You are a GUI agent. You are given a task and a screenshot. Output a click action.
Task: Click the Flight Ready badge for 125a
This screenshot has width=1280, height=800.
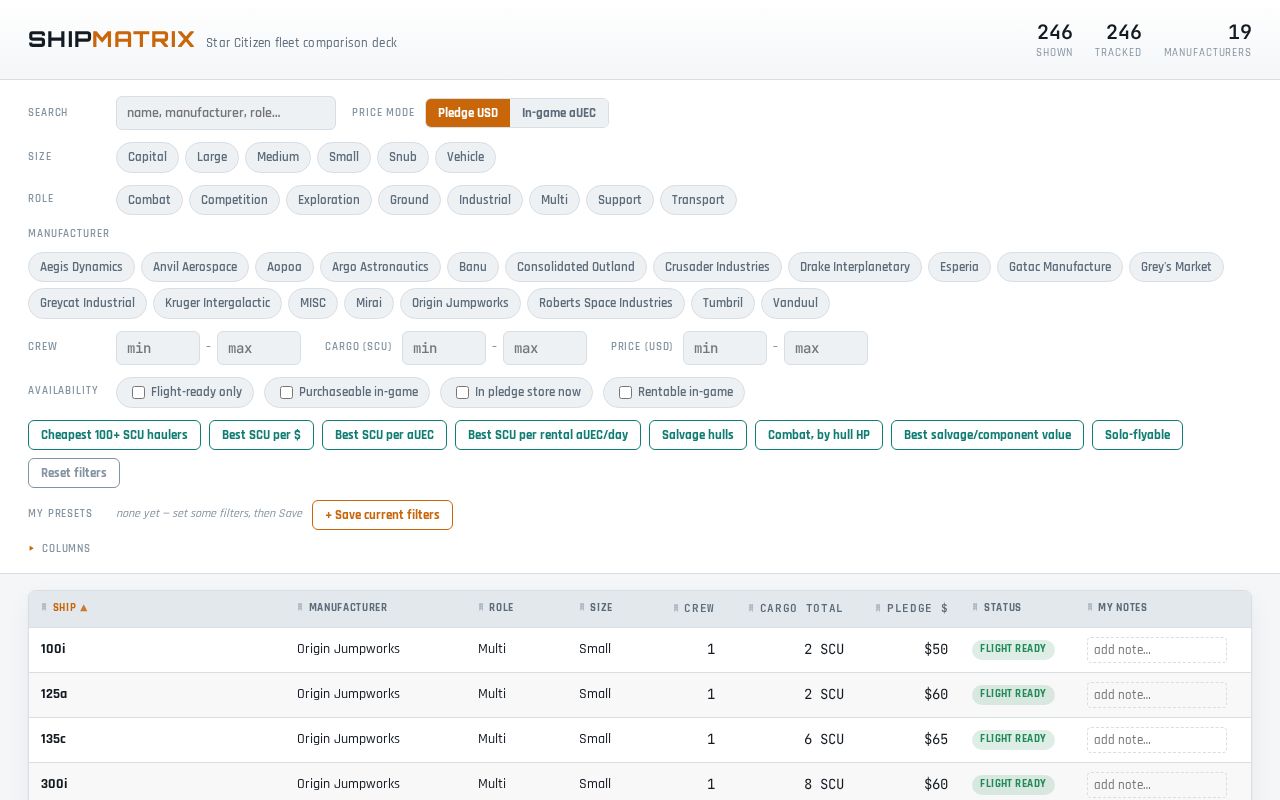click(1013, 694)
